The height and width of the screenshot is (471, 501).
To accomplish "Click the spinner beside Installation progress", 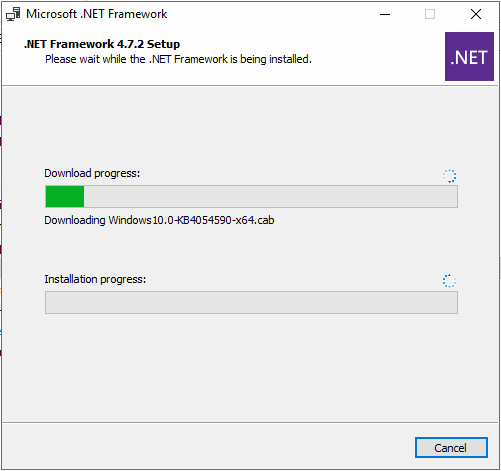I will click(x=449, y=281).
